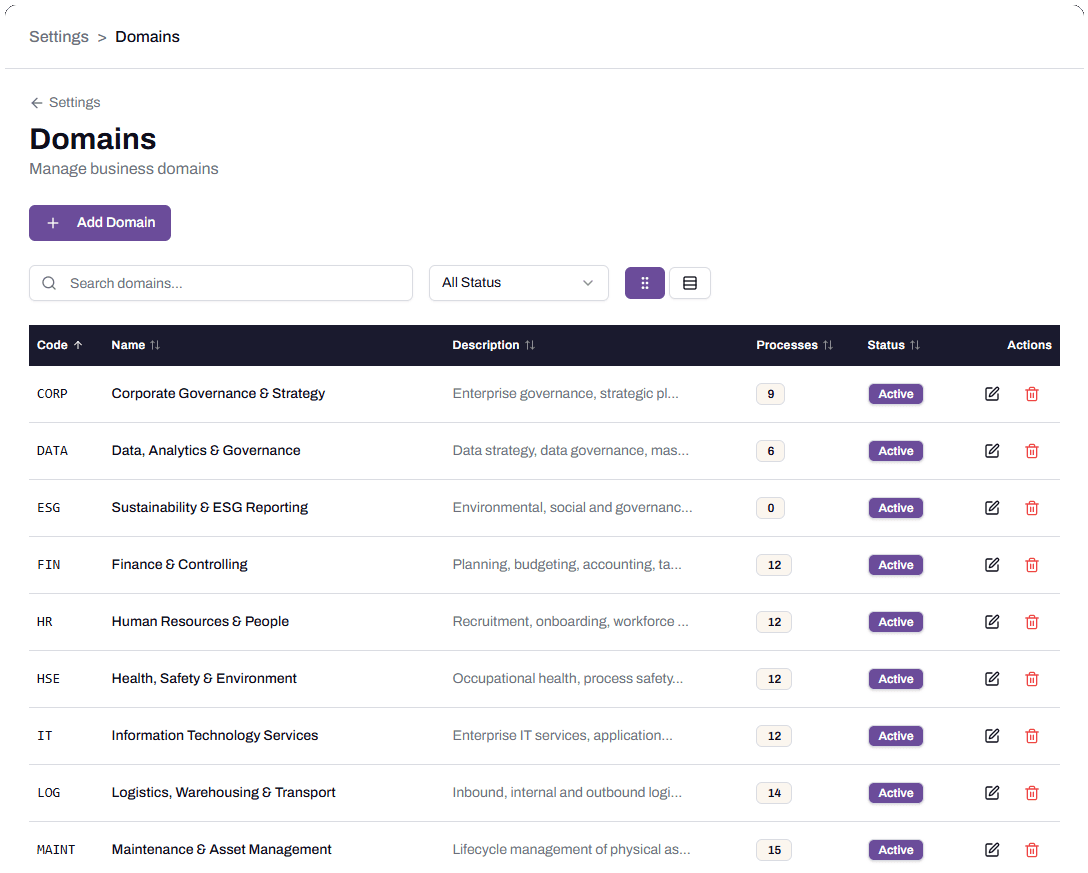The width and height of the screenshot is (1088, 873).
Task: Focus the Search domains input field
Action: [221, 283]
